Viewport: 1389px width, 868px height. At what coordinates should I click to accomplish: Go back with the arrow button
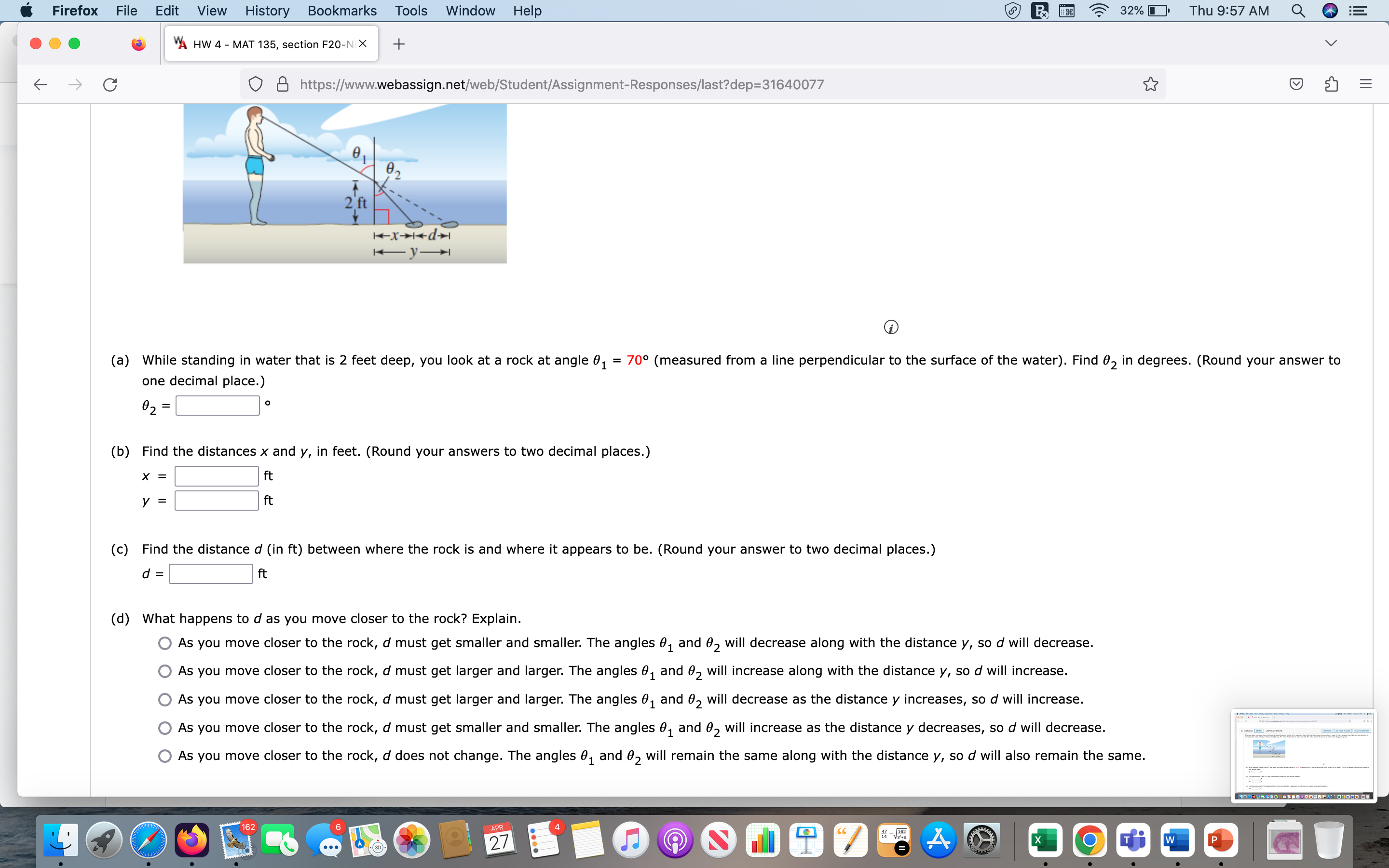coord(40,84)
